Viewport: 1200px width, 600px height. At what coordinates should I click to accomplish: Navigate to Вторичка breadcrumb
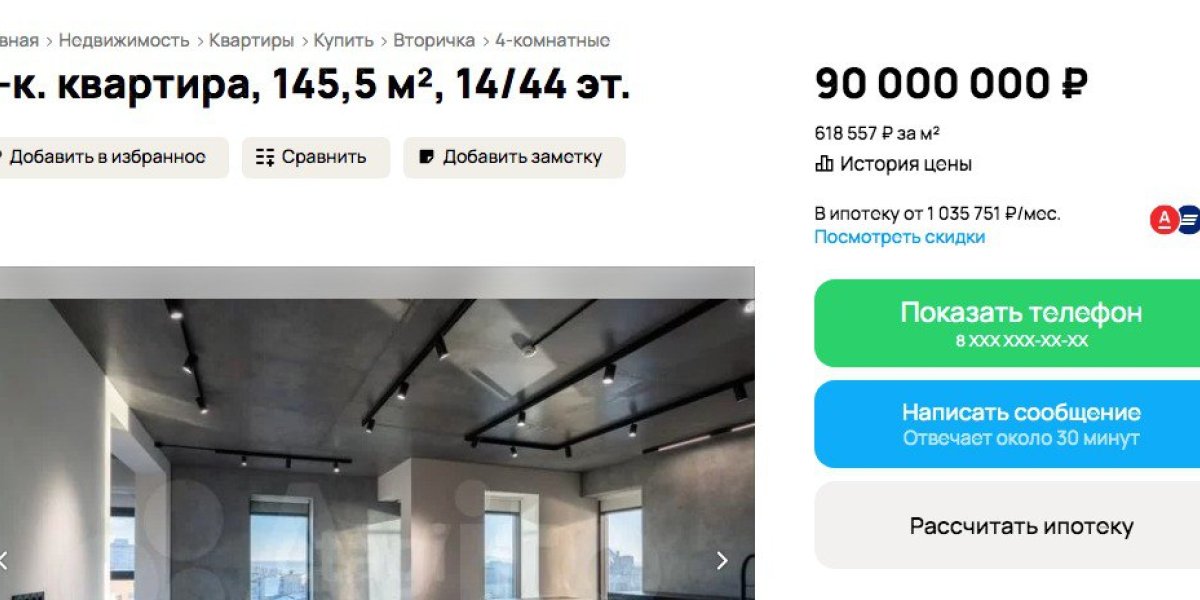pos(434,41)
